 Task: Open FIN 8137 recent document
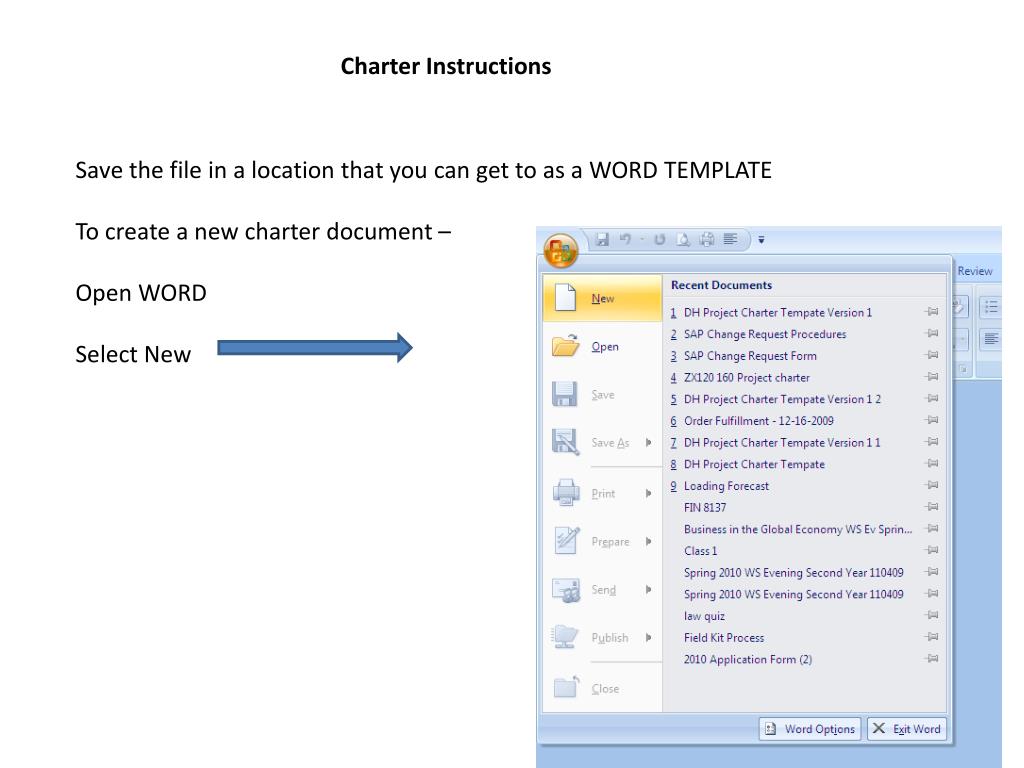(x=705, y=507)
